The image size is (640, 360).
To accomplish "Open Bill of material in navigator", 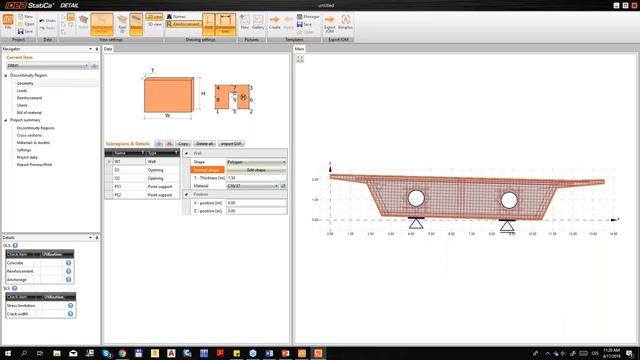I will (x=29, y=113).
